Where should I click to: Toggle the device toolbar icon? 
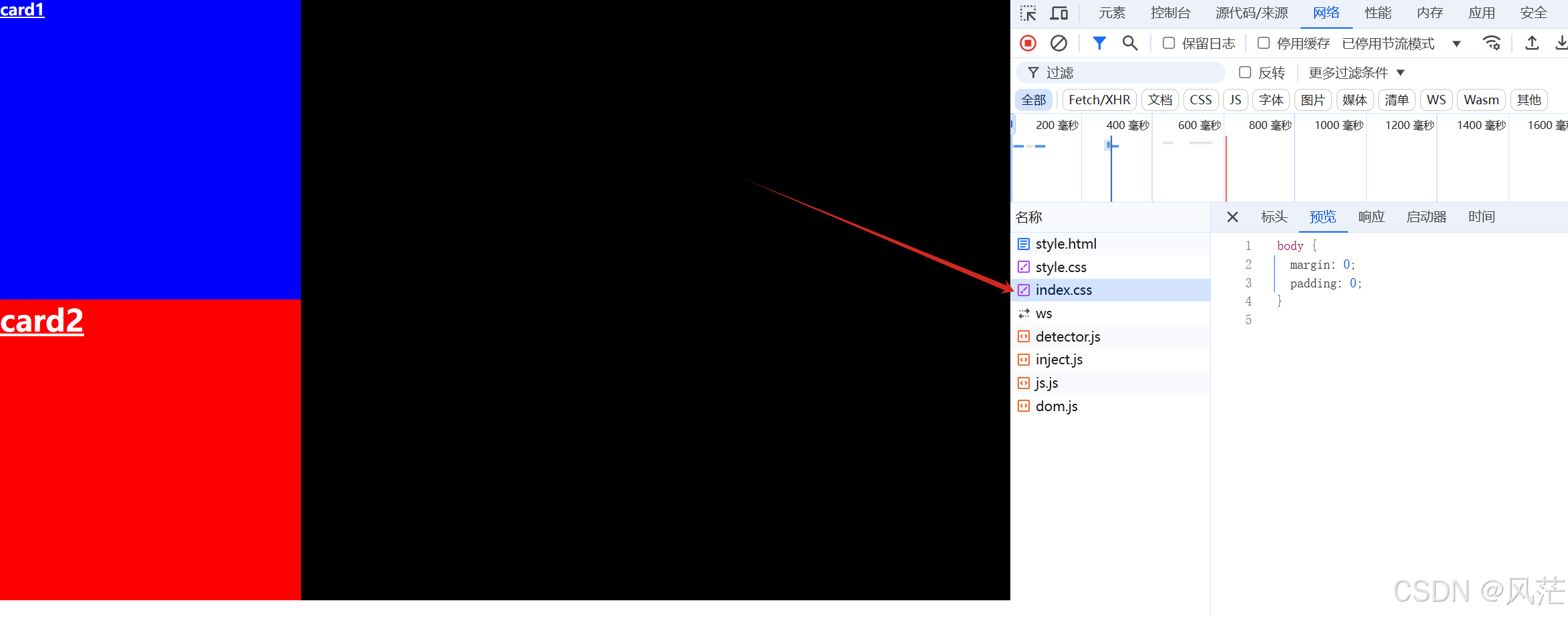(1059, 13)
